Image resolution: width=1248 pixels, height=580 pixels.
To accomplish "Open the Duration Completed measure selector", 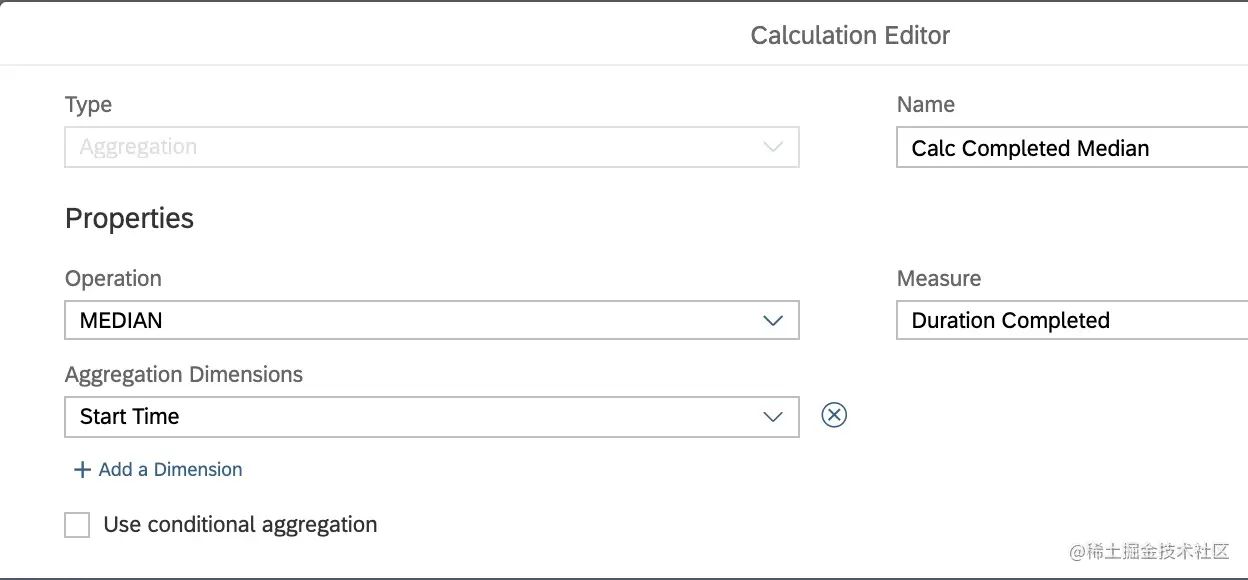I will pos(1070,321).
